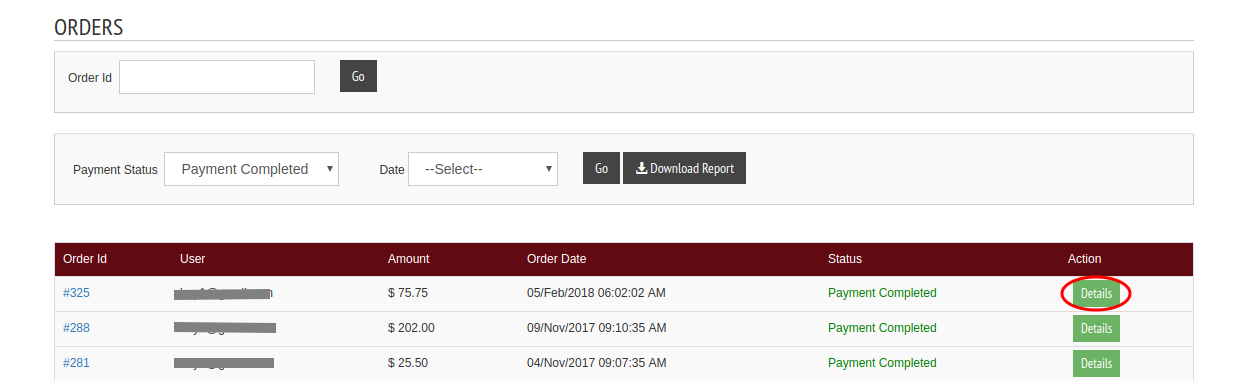This screenshot has height=381, width=1235.
Task: Click the Order Id search field
Action: 217,77
